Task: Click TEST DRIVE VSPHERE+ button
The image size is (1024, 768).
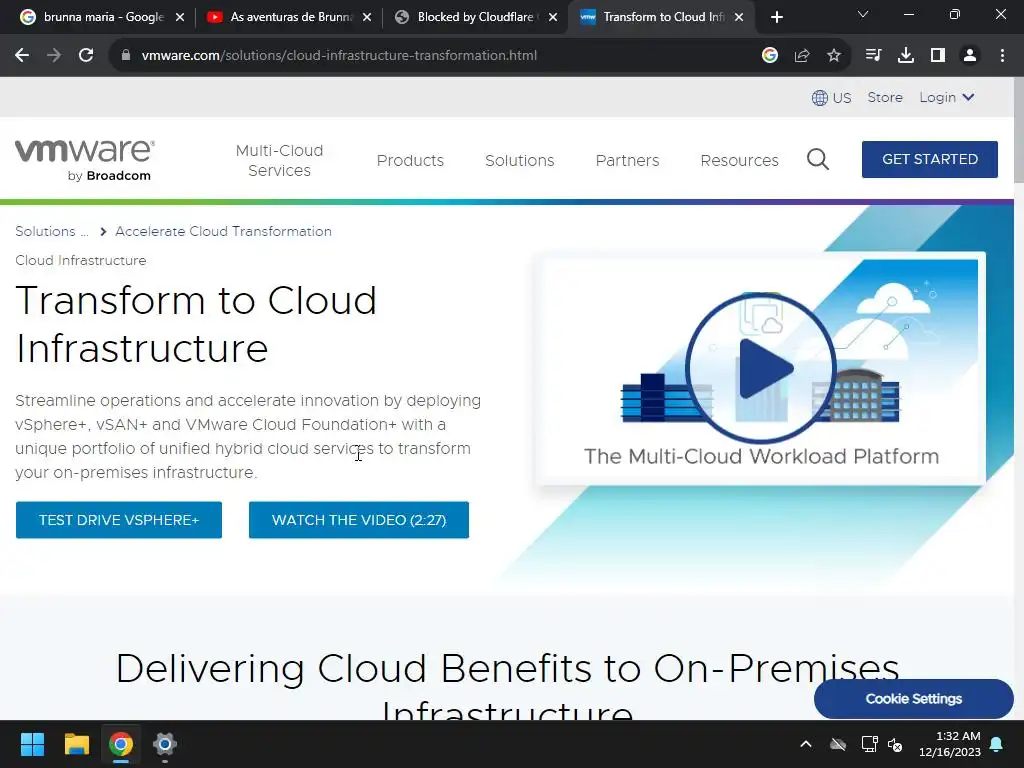Action: coord(119,520)
